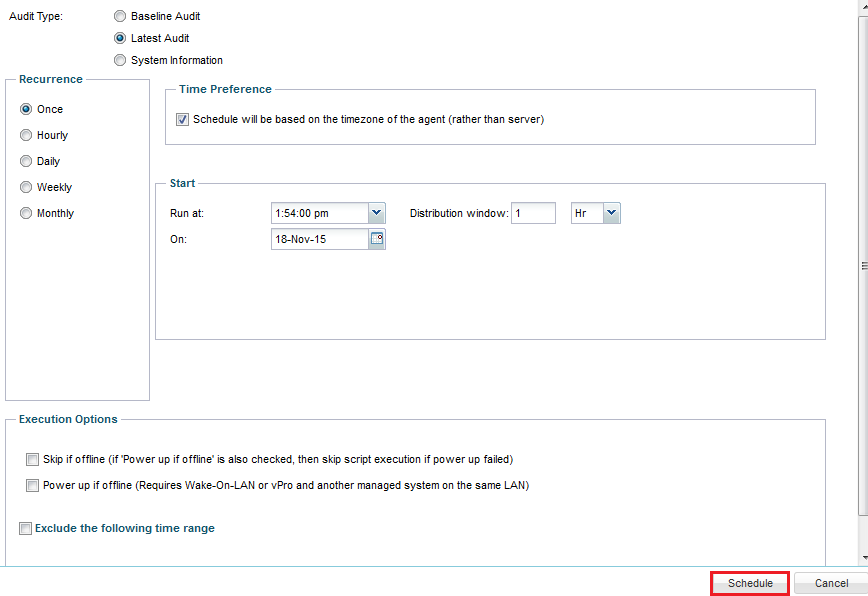Check Exclude the following time range
This screenshot has width=868, height=596.
(x=25, y=528)
